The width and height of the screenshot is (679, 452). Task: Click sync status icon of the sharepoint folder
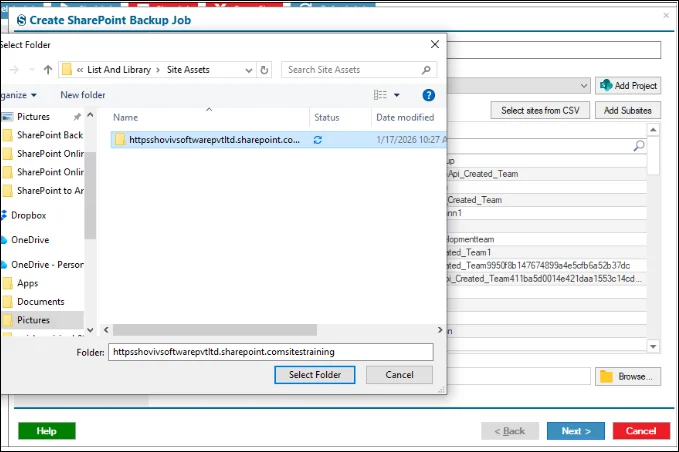point(317,140)
